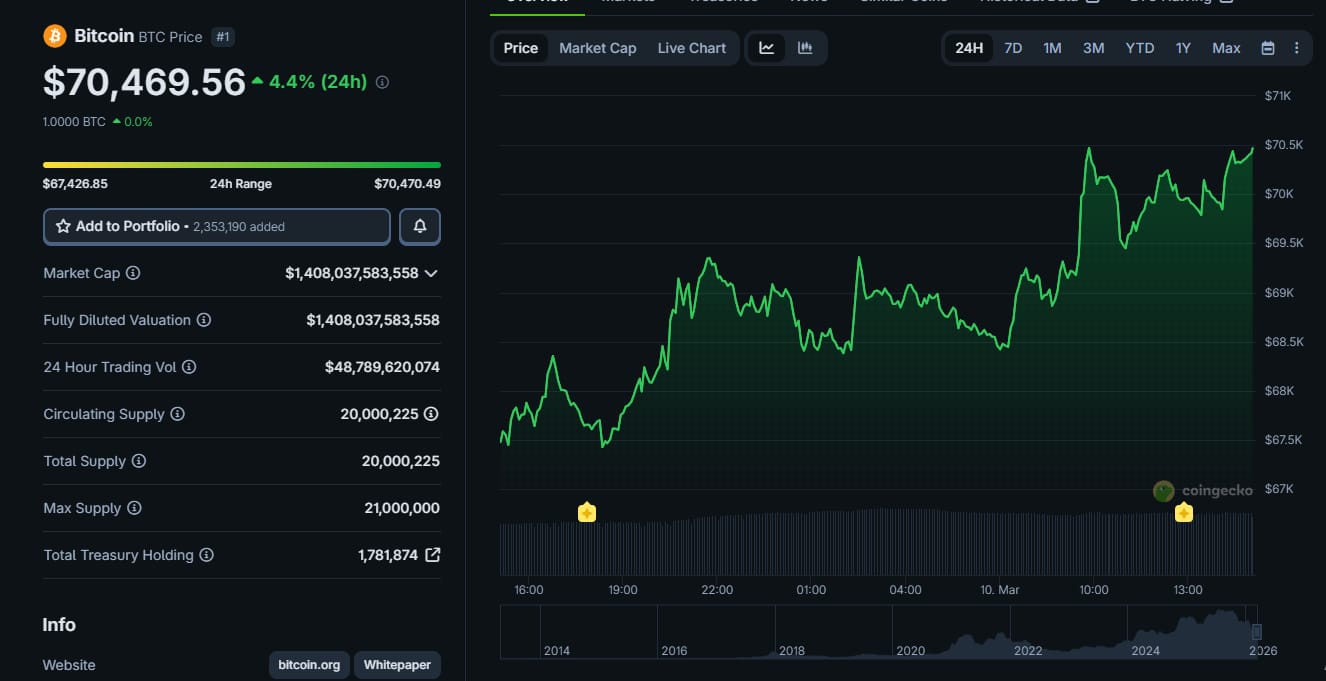Click info icon right of 20,000,225 circulating value
The image size is (1326, 681).
click(431, 414)
